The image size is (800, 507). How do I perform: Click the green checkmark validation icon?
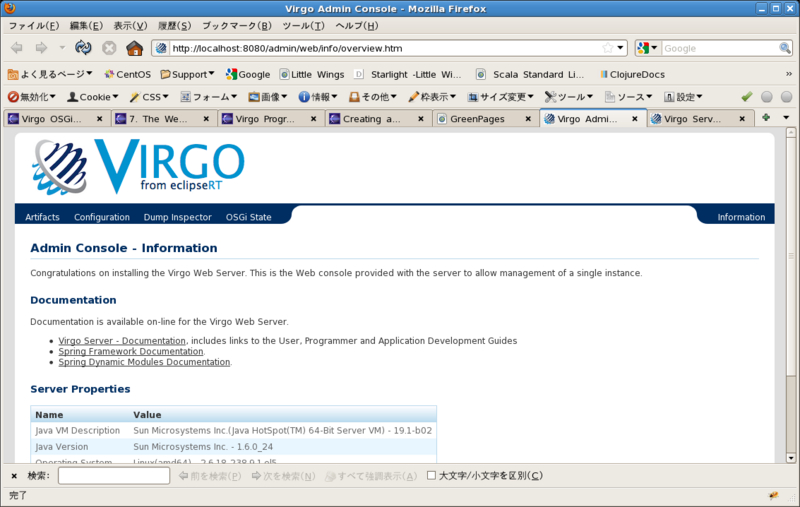tap(746, 96)
